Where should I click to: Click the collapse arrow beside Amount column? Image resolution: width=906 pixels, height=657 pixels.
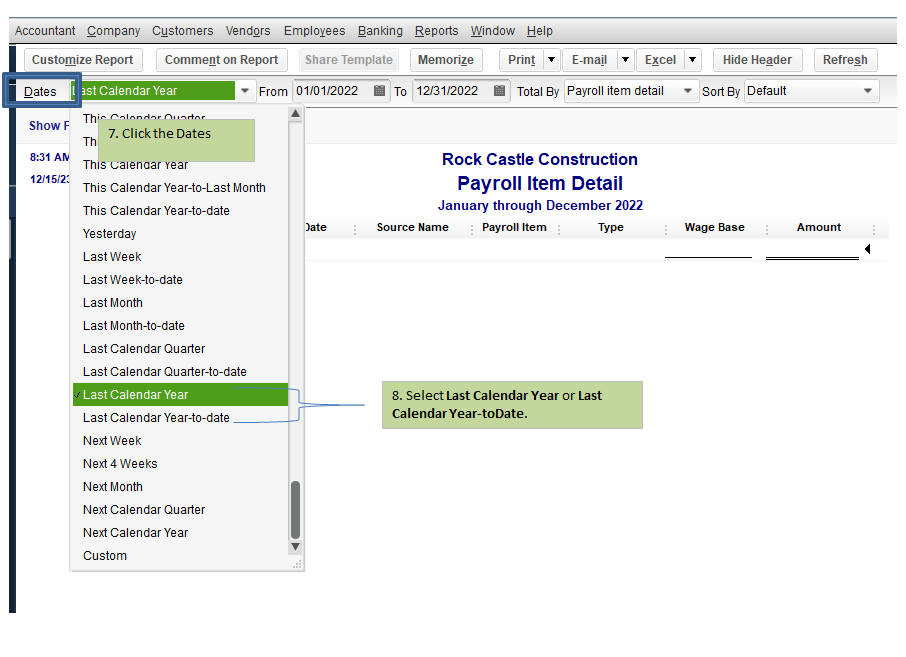tap(867, 249)
